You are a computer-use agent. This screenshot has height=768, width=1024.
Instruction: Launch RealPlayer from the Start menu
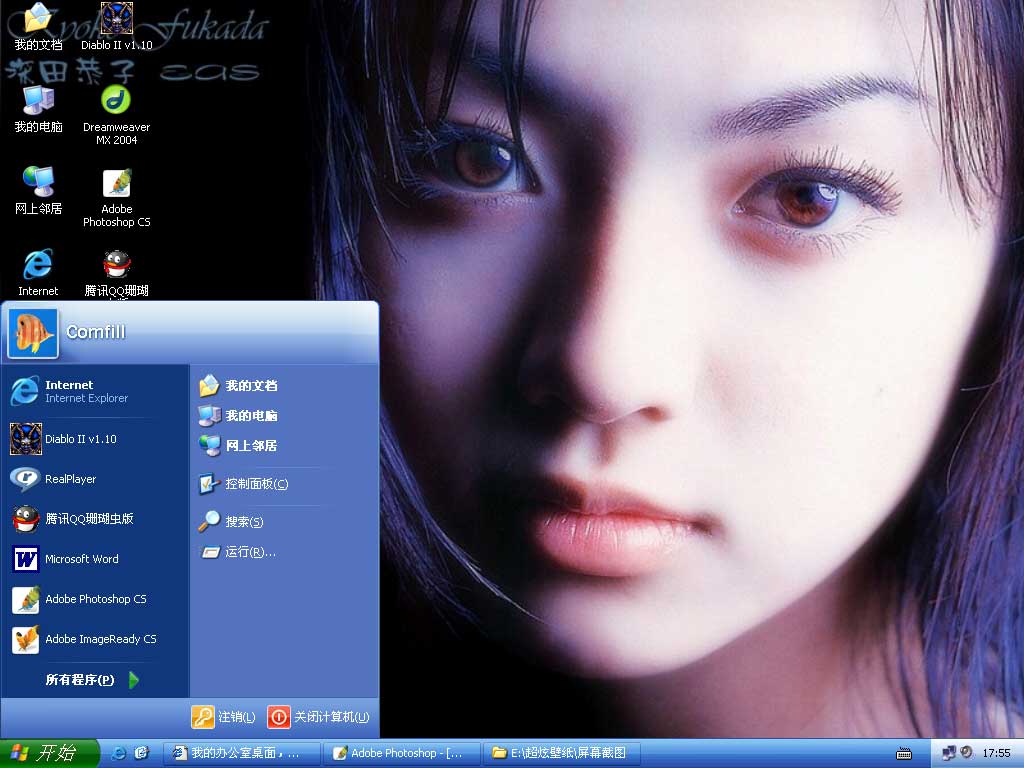click(70, 479)
